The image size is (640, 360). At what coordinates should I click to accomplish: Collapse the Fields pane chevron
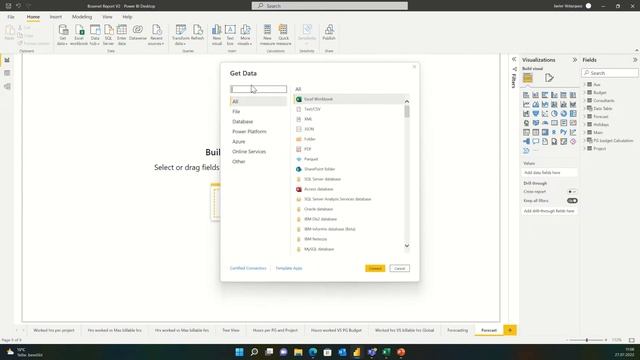(x=635, y=60)
